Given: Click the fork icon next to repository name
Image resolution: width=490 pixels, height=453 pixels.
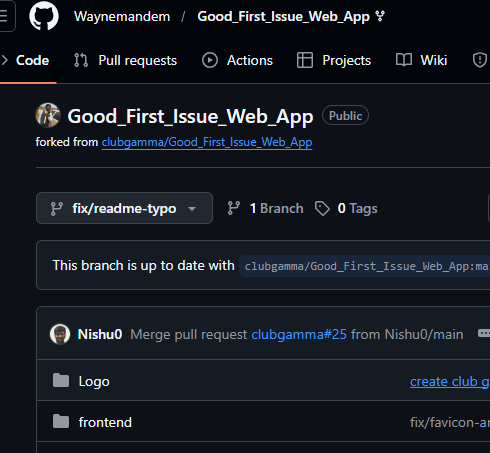Looking at the screenshot, I should pos(380,16).
